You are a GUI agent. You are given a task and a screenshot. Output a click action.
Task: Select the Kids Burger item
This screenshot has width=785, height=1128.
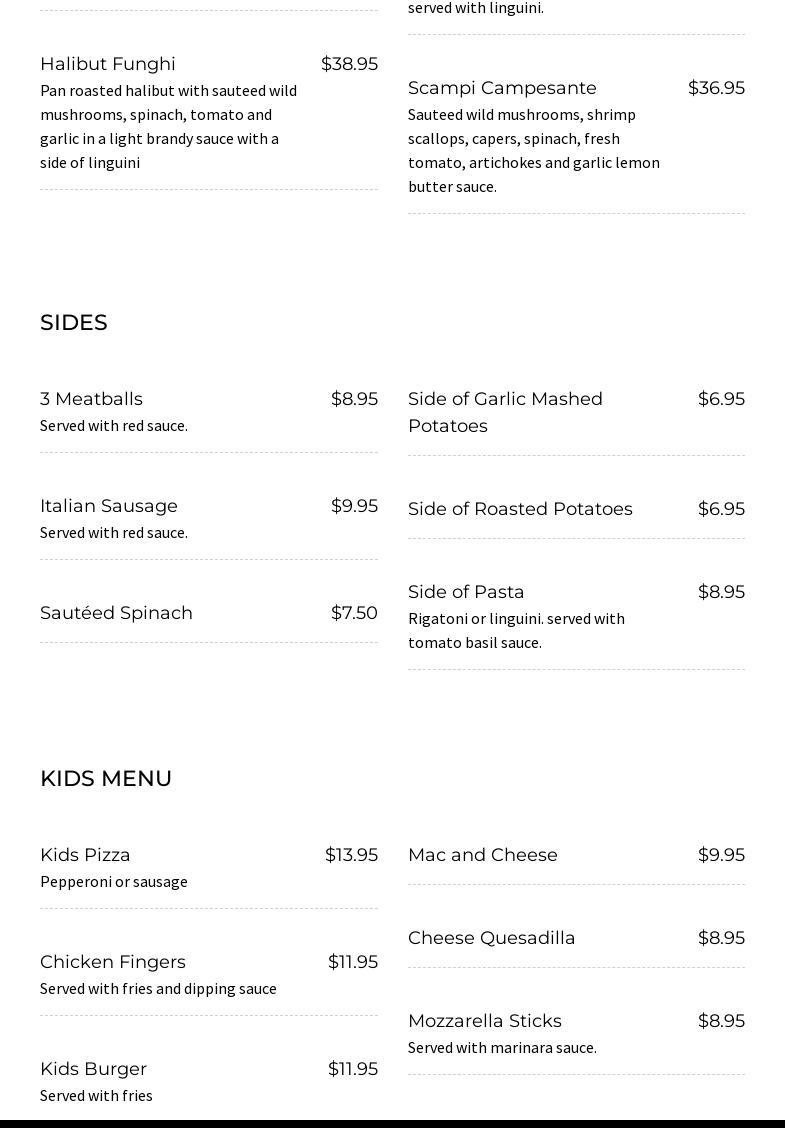pyautogui.click(x=94, y=1069)
